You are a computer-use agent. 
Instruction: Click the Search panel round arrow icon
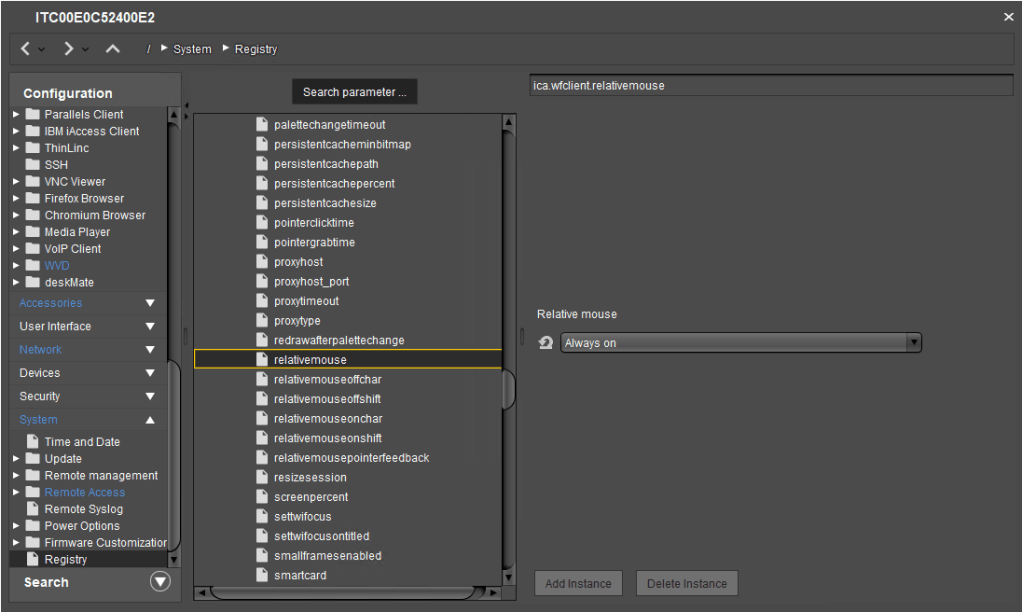coord(160,582)
